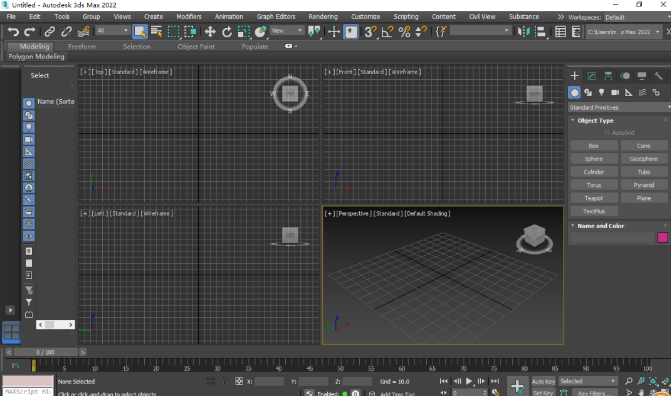This screenshot has height=396, width=671.
Task: Activate the Select and Rotate tool
Action: tap(227, 32)
